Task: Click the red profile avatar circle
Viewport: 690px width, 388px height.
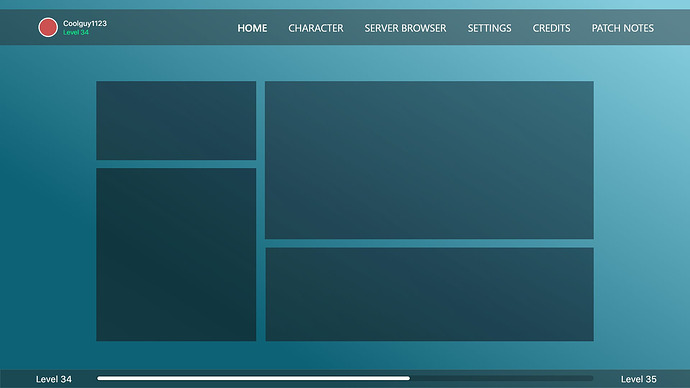Action: pos(48,27)
